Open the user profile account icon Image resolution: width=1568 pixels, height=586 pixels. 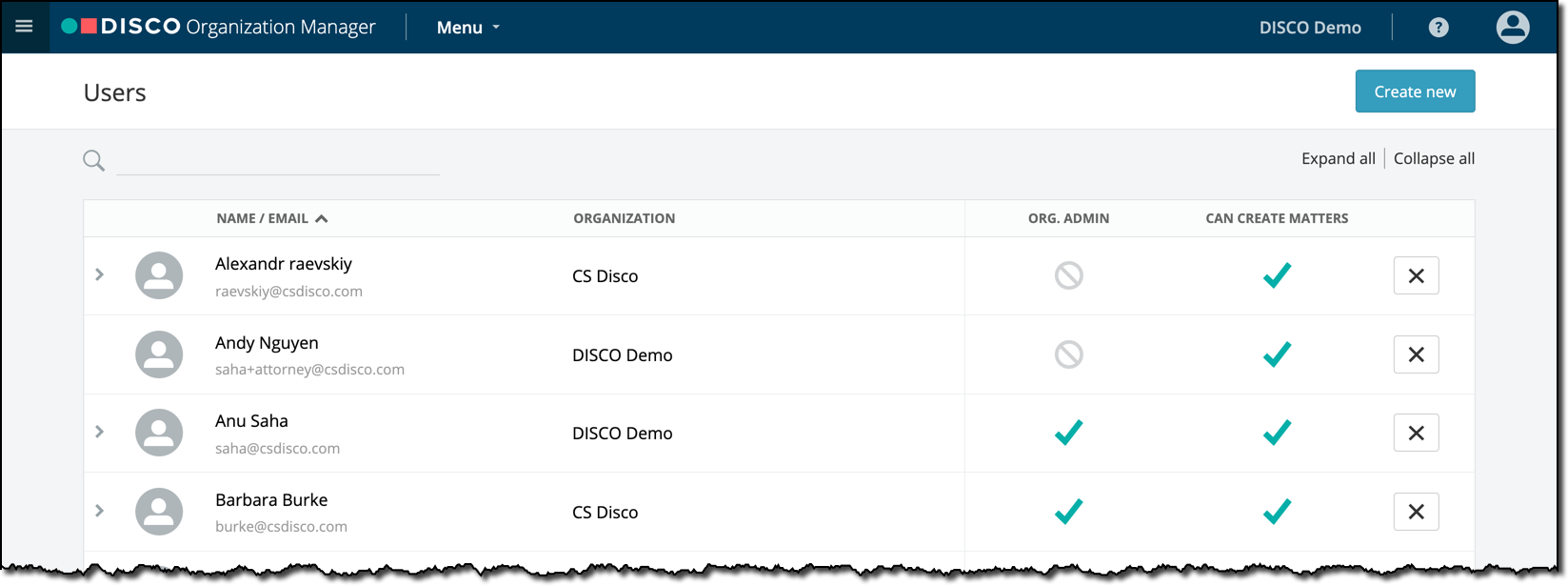pyautogui.click(x=1512, y=27)
